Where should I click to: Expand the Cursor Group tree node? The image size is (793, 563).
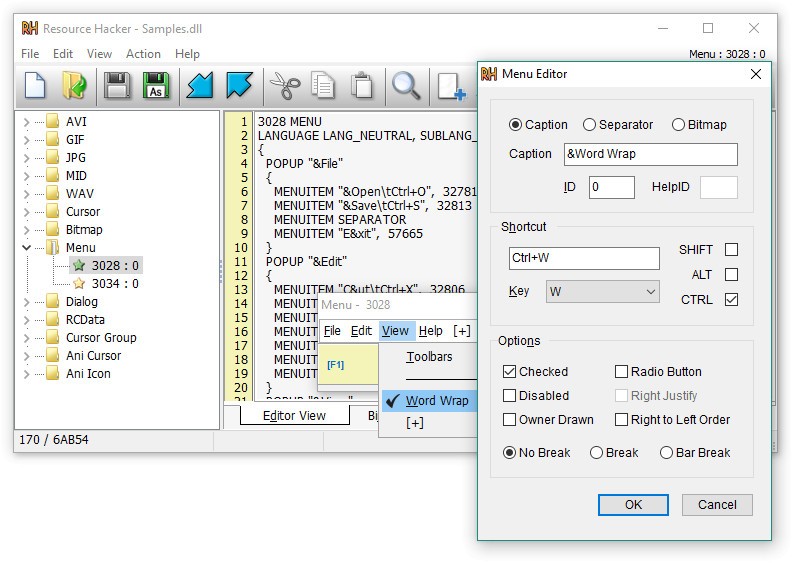pos(26,338)
